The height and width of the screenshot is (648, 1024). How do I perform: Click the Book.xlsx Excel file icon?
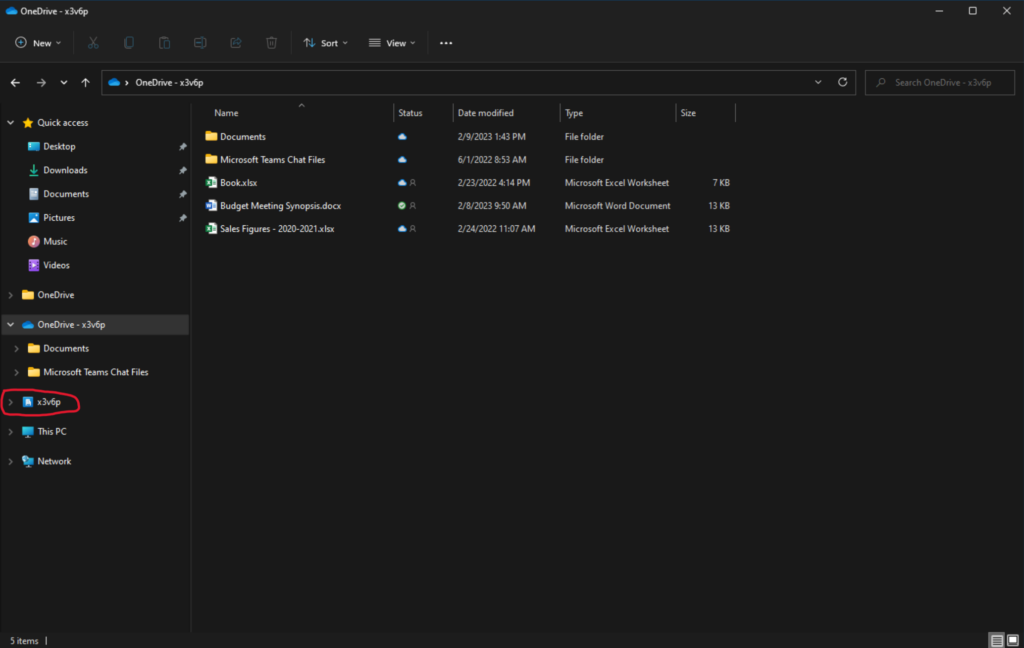[x=211, y=183]
